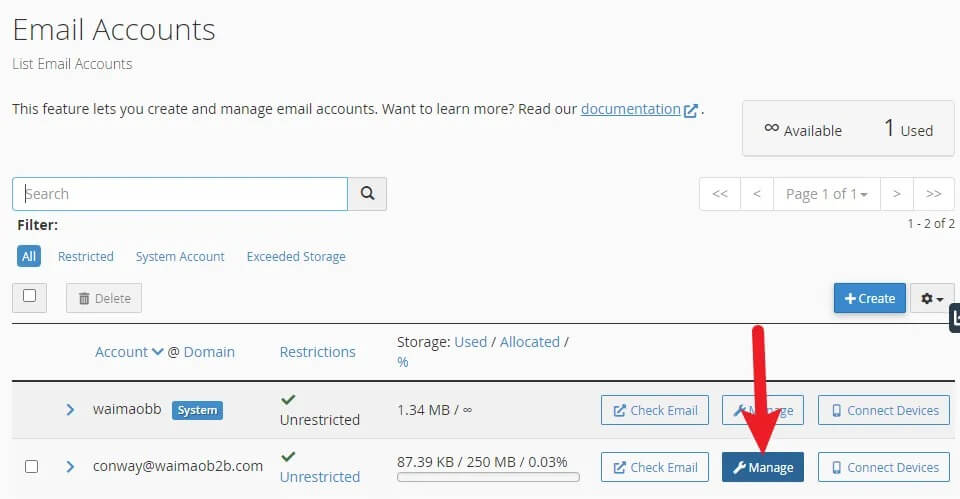The width and height of the screenshot is (960, 499).
Task: Click the Create button
Action: tap(869, 298)
